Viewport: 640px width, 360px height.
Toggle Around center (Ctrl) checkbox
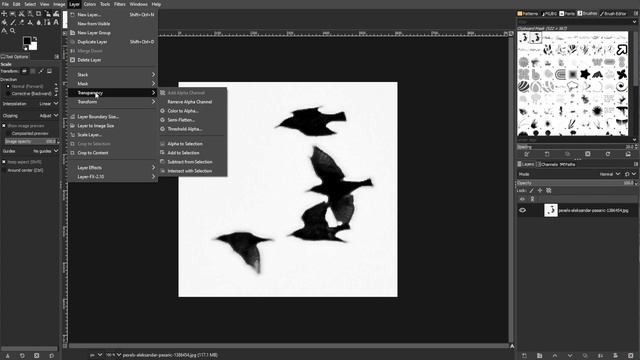point(4,170)
